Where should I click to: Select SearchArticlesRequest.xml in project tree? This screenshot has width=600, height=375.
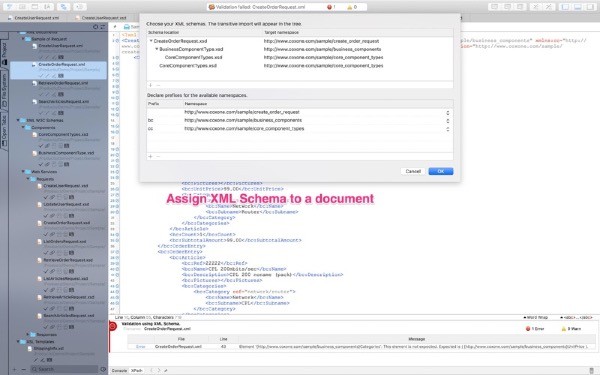64,101
